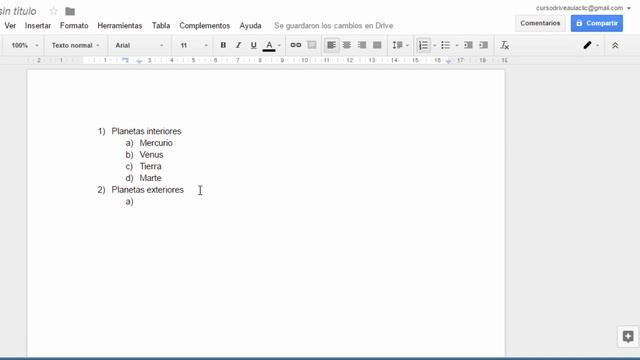Open the Explore button at bottom right
This screenshot has height=360, width=640.
[x=628, y=336]
